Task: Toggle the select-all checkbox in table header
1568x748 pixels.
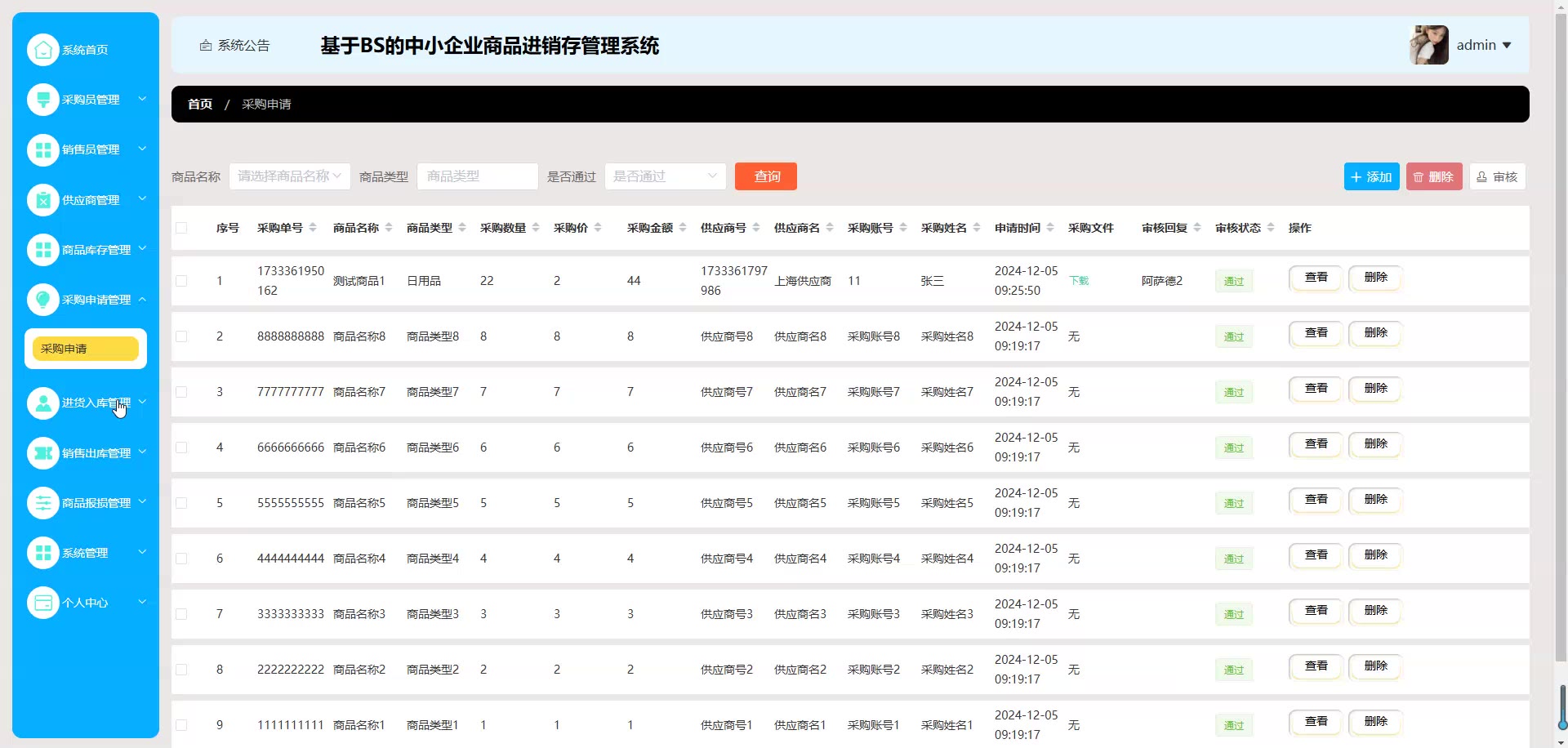Action: pos(181,228)
